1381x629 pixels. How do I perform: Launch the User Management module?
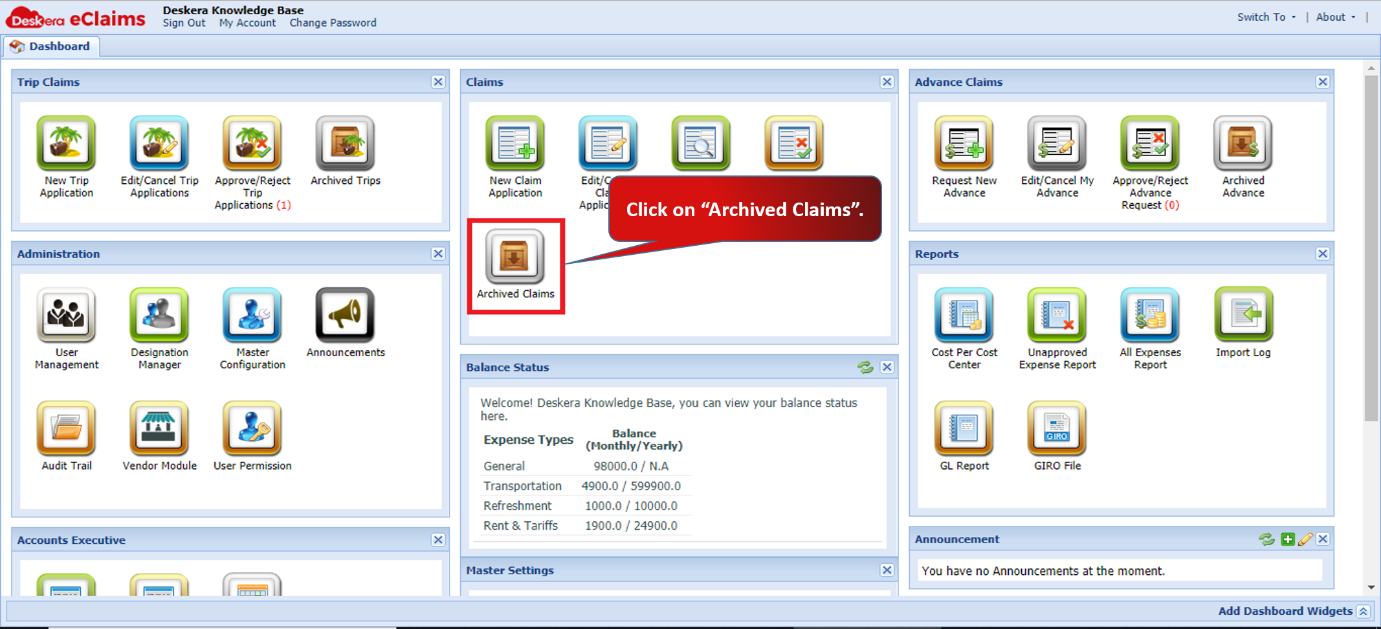tap(66, 316)
